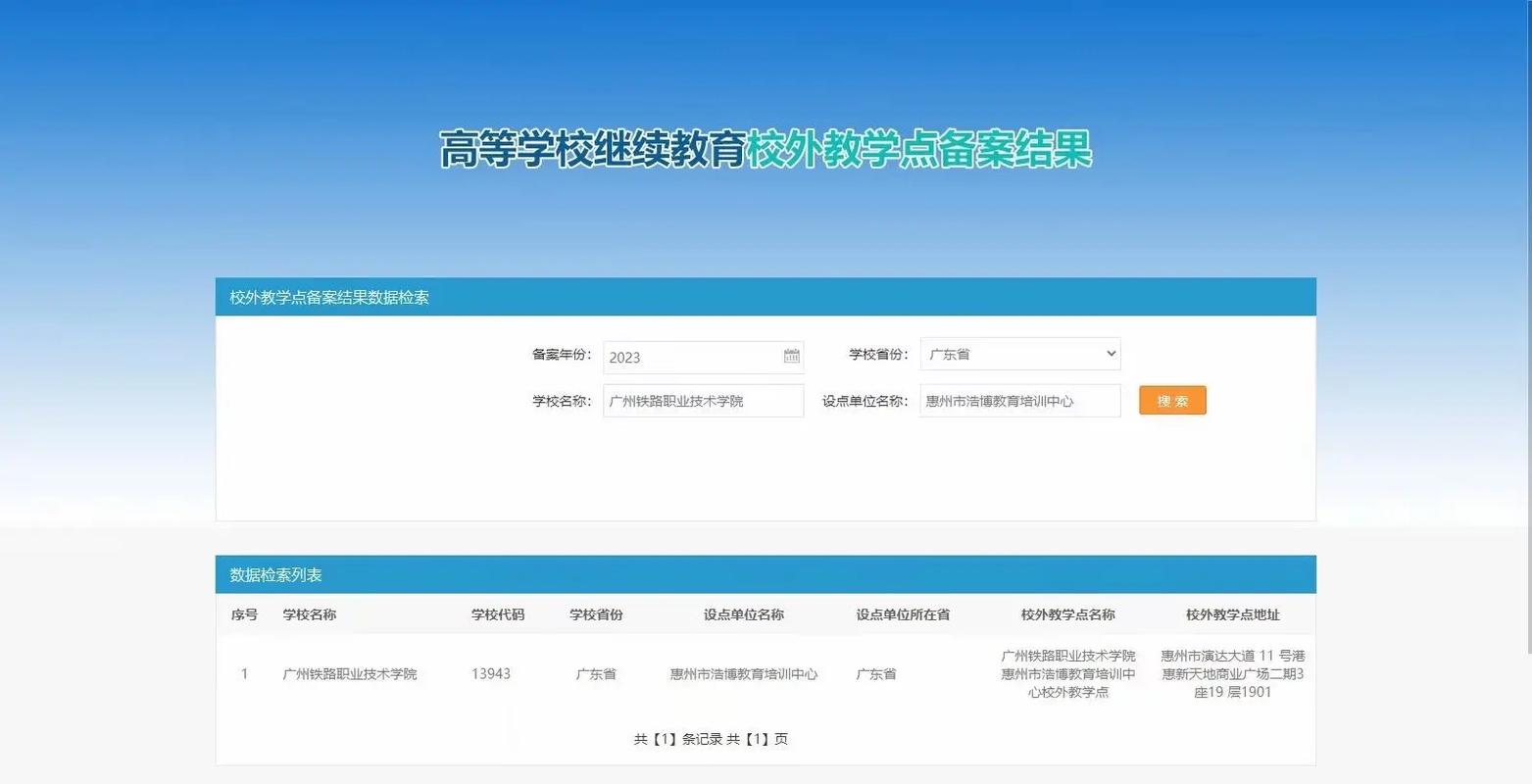Click page title 高等学校继续教育校外教学点备案结果
This screenshot has height=784, width=1532.
(x=766, y=150)
